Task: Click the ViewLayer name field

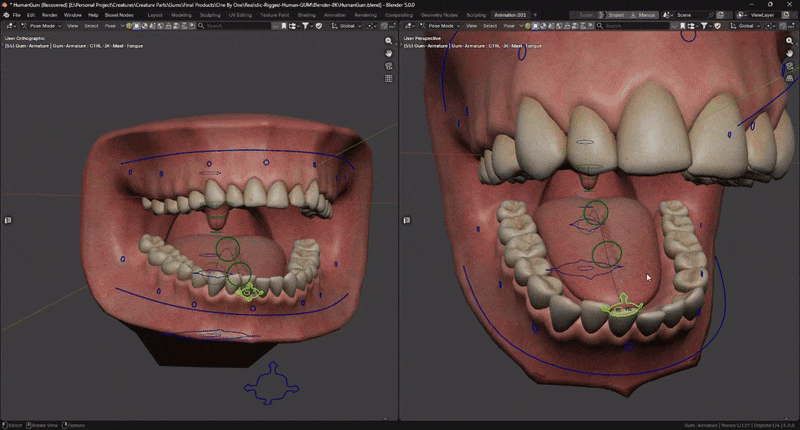Action: tap(764, 15)
